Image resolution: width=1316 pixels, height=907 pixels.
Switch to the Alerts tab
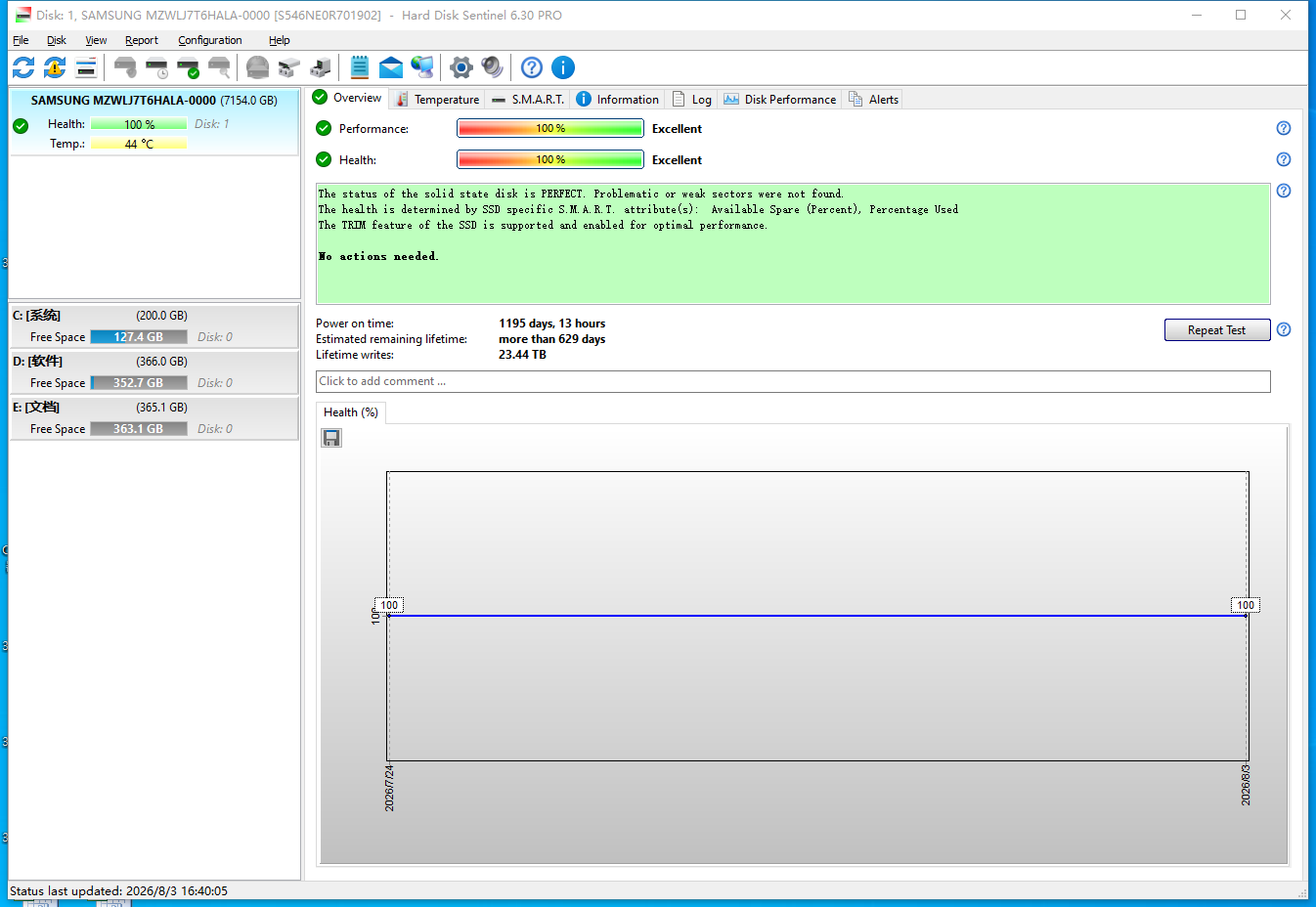[874, 100]
